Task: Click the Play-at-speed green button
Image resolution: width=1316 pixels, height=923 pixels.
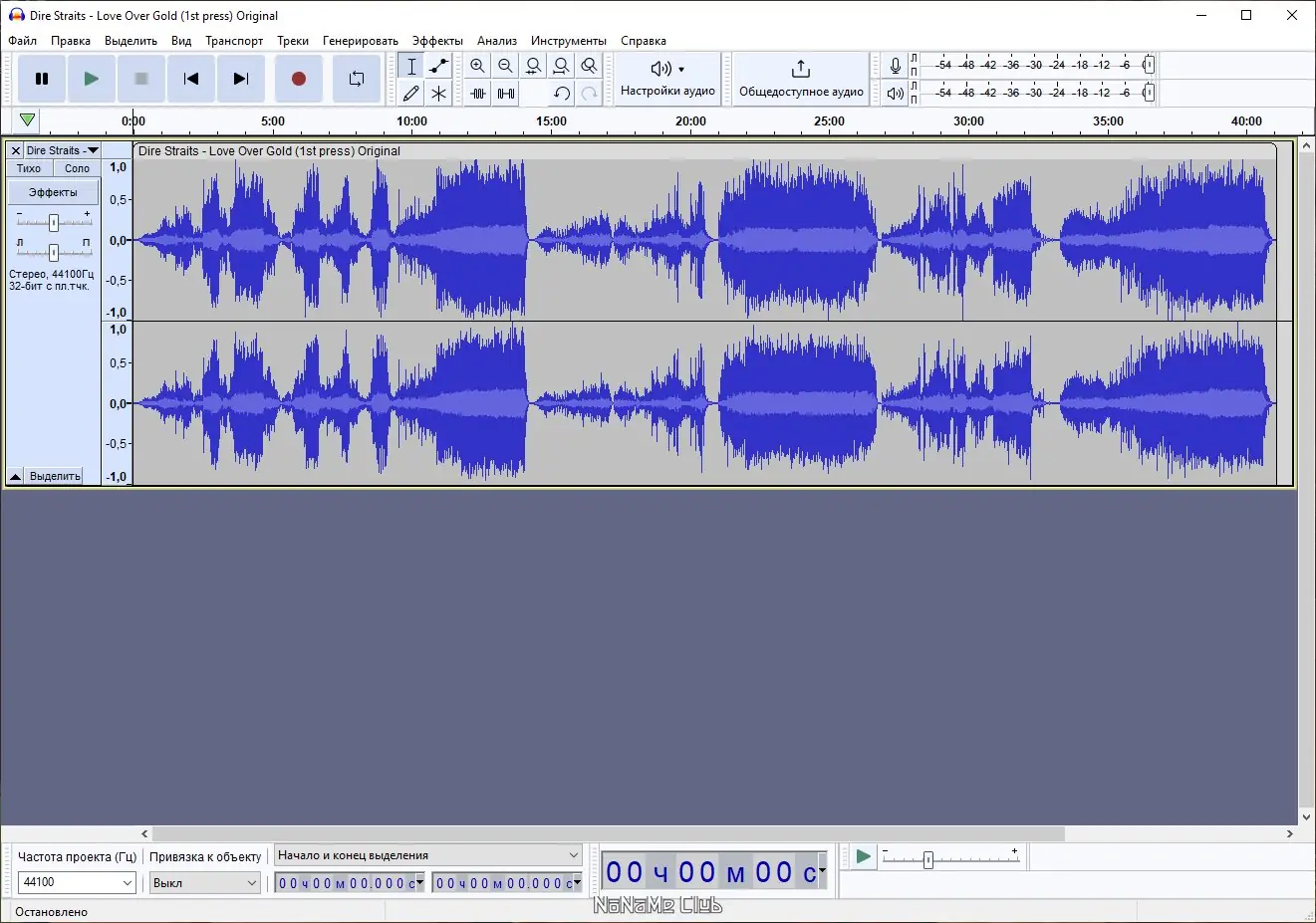Action: pos(863,856)
